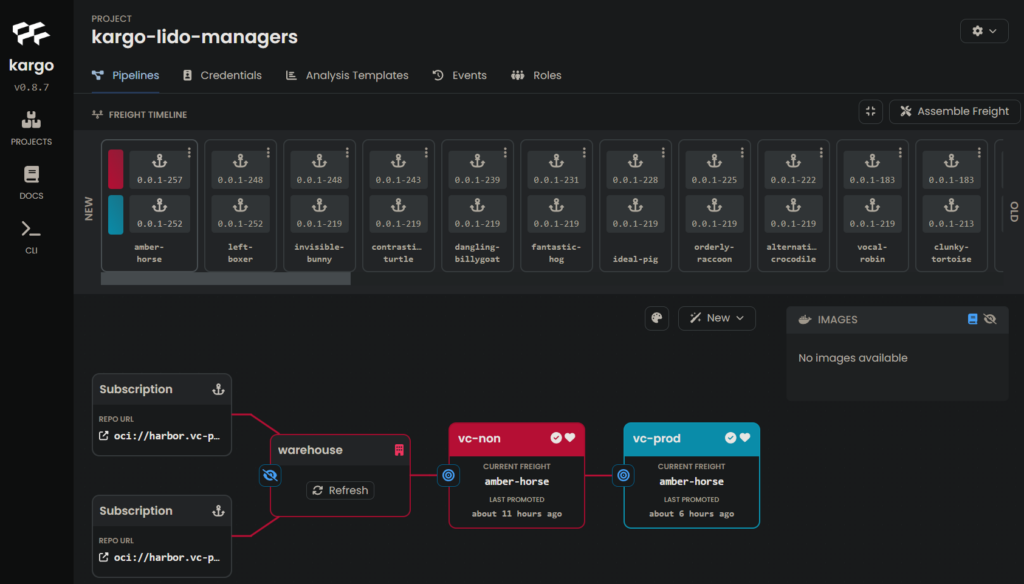Image resolution: width=1024 pixels, height=584 pixels.
Task: Refresh the warehouse
Action: tap(340, 490)
